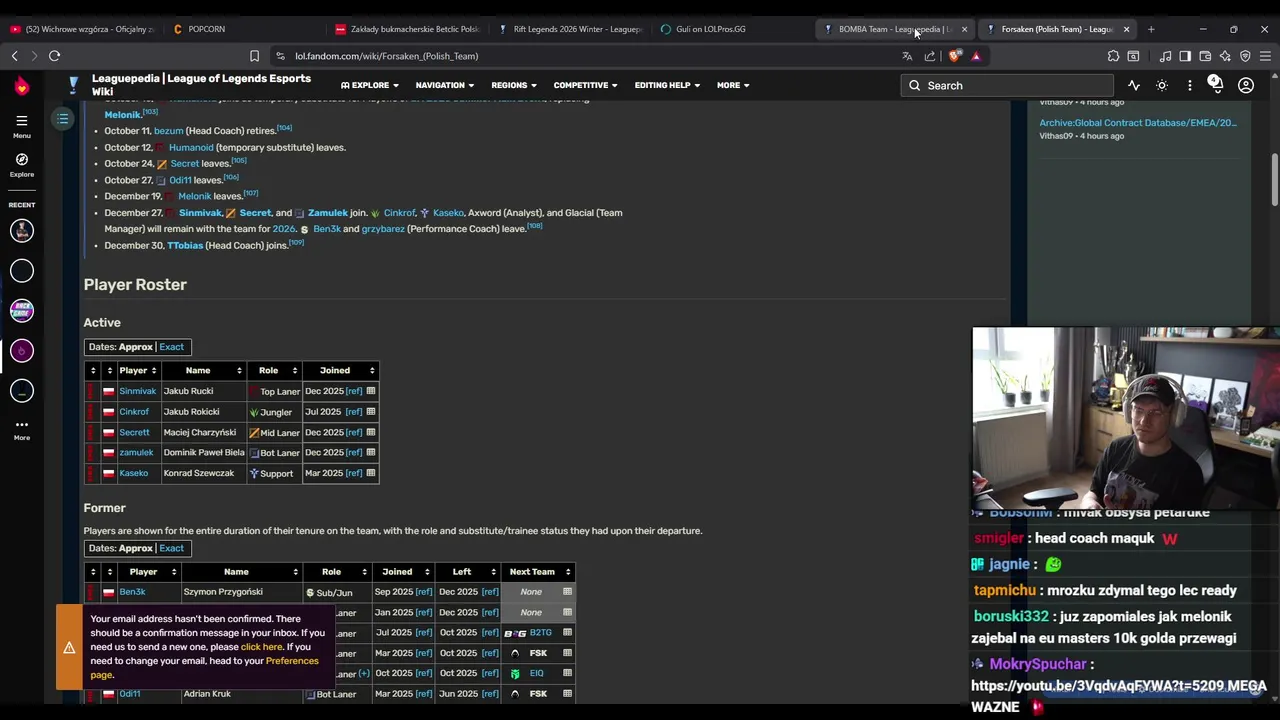Open the vertical three-dot wiki tools menu

point(1190,86)
